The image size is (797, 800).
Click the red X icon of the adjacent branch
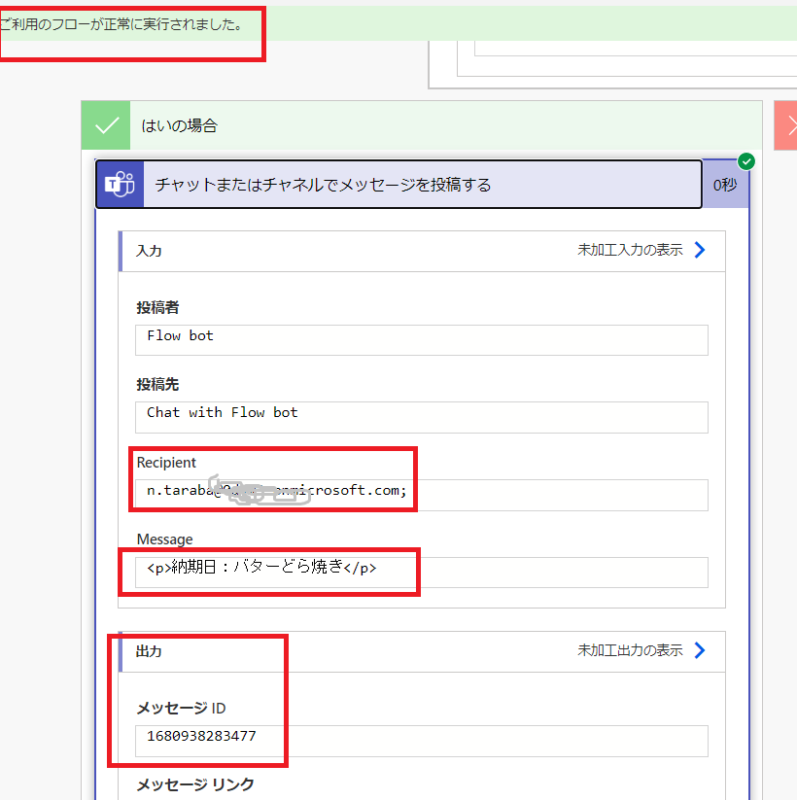click(788, 126)
